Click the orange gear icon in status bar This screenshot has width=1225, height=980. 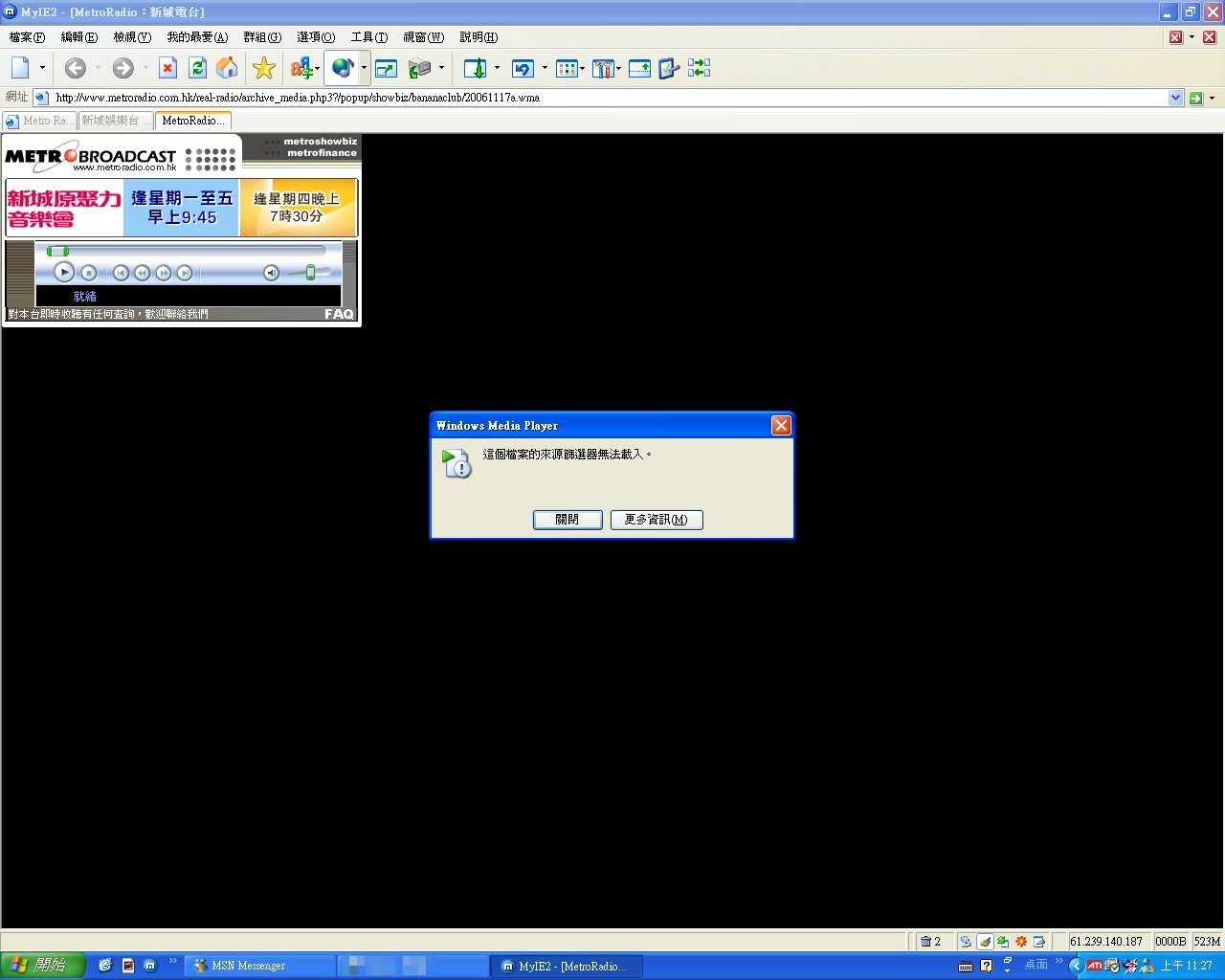(x=1021, y=942)
